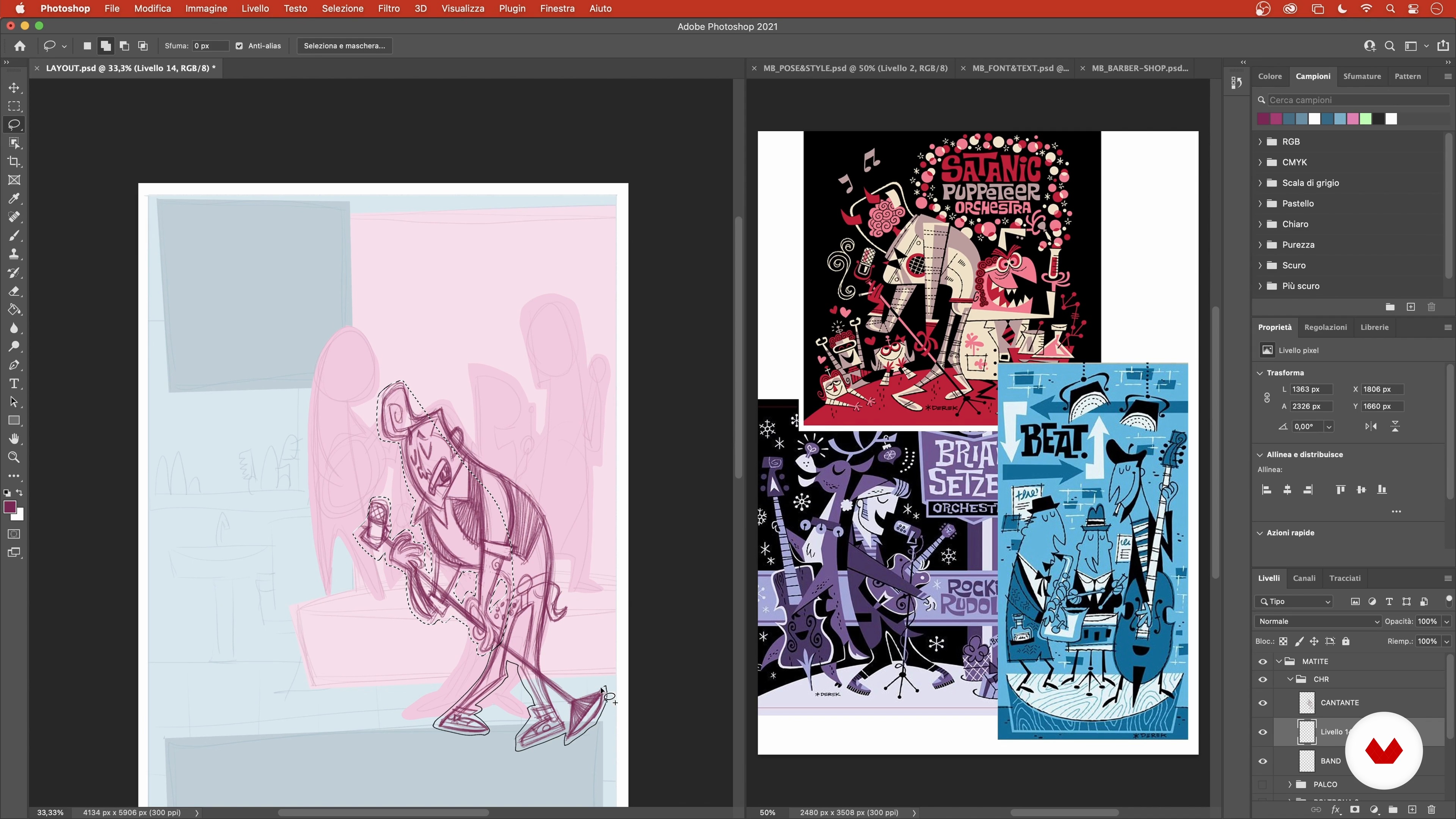
Task: Align bottom edges in the Allinea section
Action: [x=1381, y=490]
